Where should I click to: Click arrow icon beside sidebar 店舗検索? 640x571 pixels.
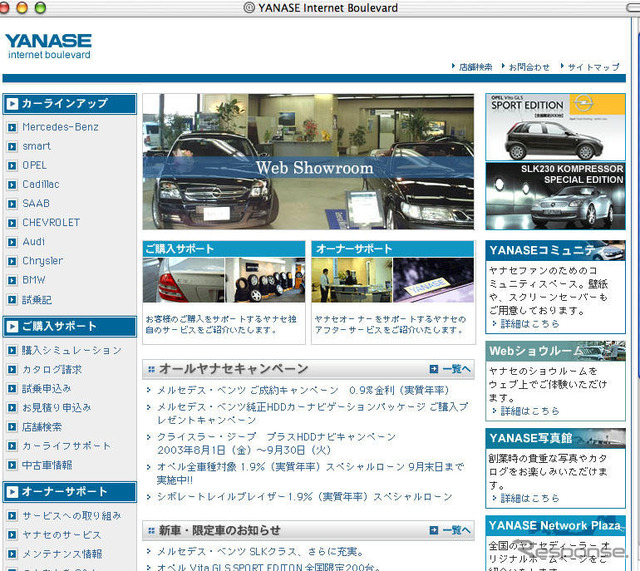[x=12, y=427]
